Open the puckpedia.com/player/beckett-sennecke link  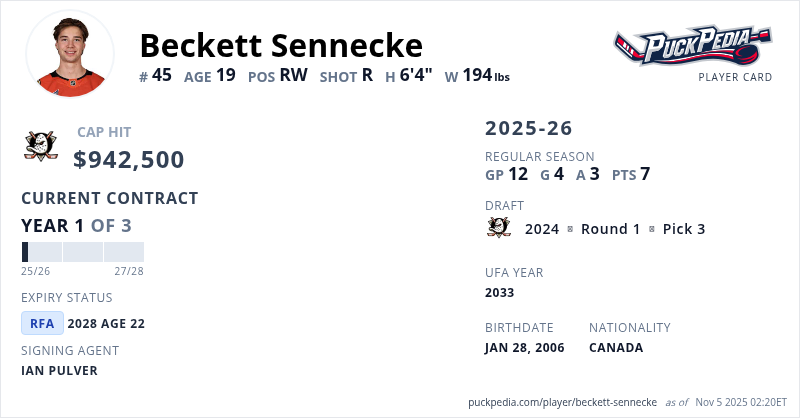coord(563,402)
